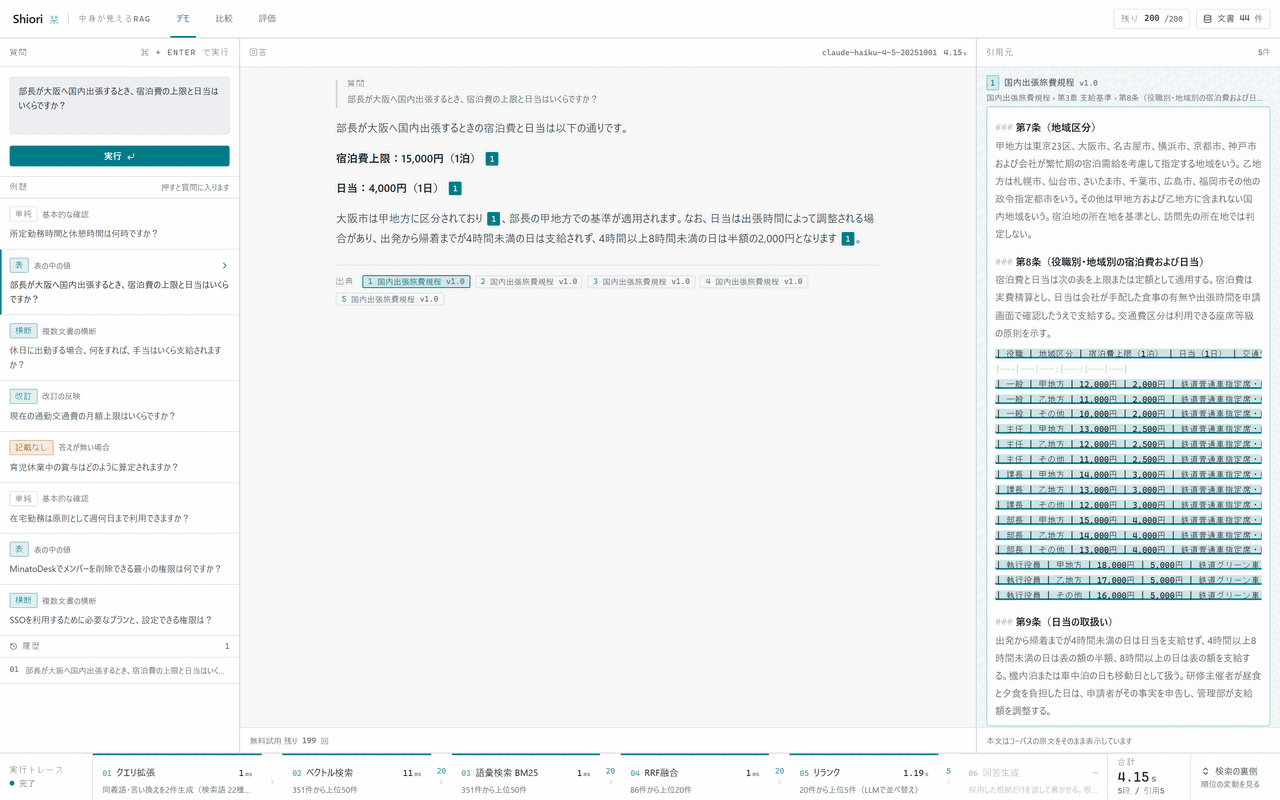Click citation badge after 2,000円となります
Image resolution: width=1280 pixels, height=800 pixels.
(848, 239)
